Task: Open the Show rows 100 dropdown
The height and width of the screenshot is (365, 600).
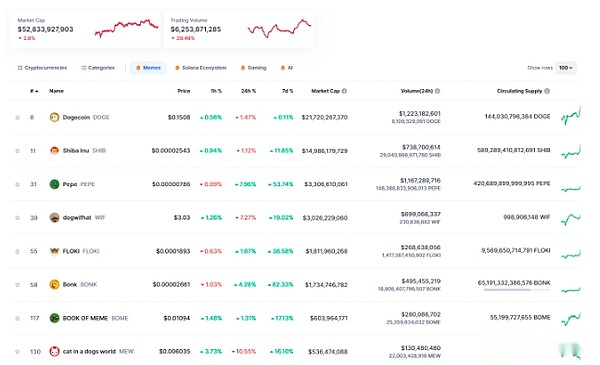Action: (x=566, y=68)
